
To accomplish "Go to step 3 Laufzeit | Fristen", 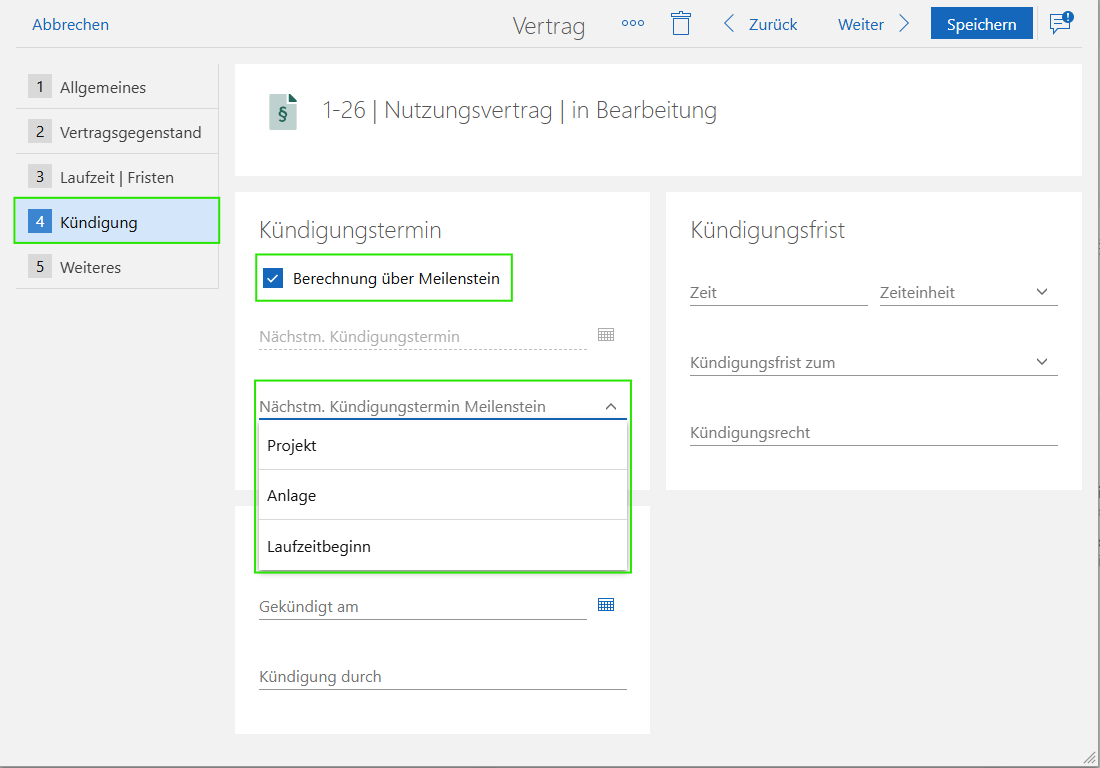I will 116,177.
